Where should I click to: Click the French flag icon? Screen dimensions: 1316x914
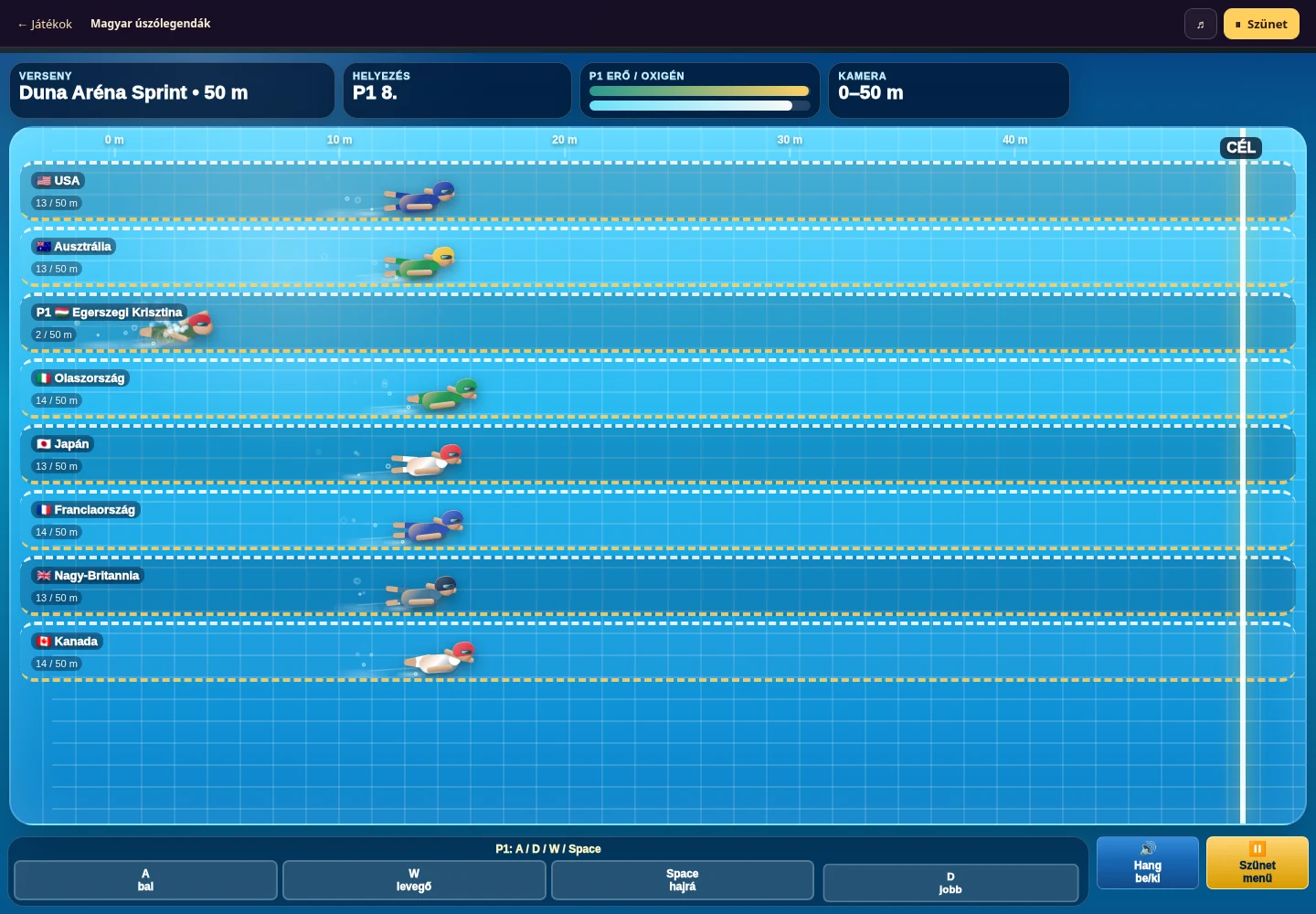pyautogui.click(x=44, y=510)
